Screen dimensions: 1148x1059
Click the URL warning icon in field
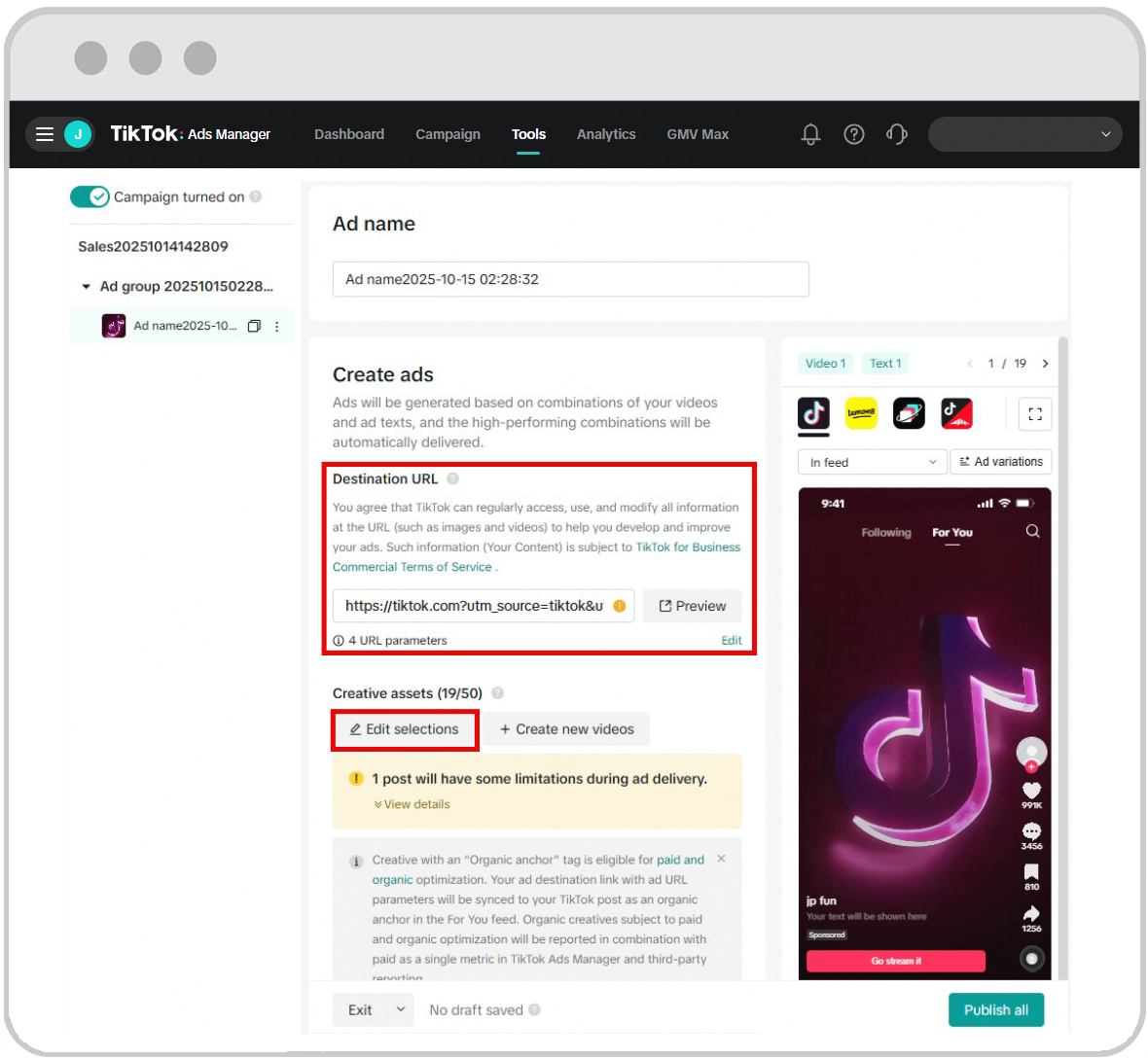point(620,606)
